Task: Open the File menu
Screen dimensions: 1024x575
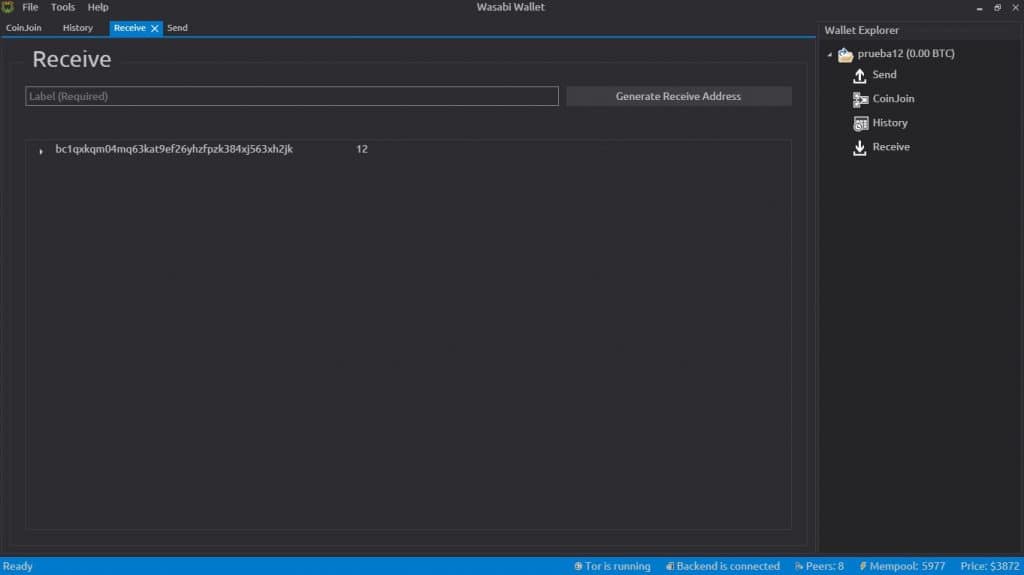Action: 30,7
